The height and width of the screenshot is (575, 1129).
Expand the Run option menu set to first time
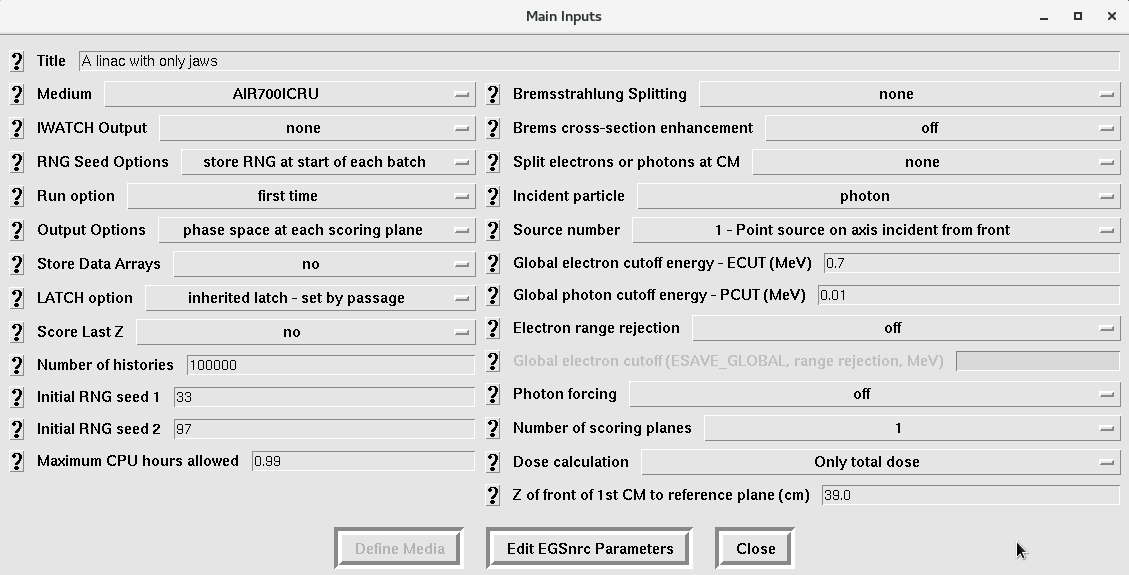click(302, 196)
